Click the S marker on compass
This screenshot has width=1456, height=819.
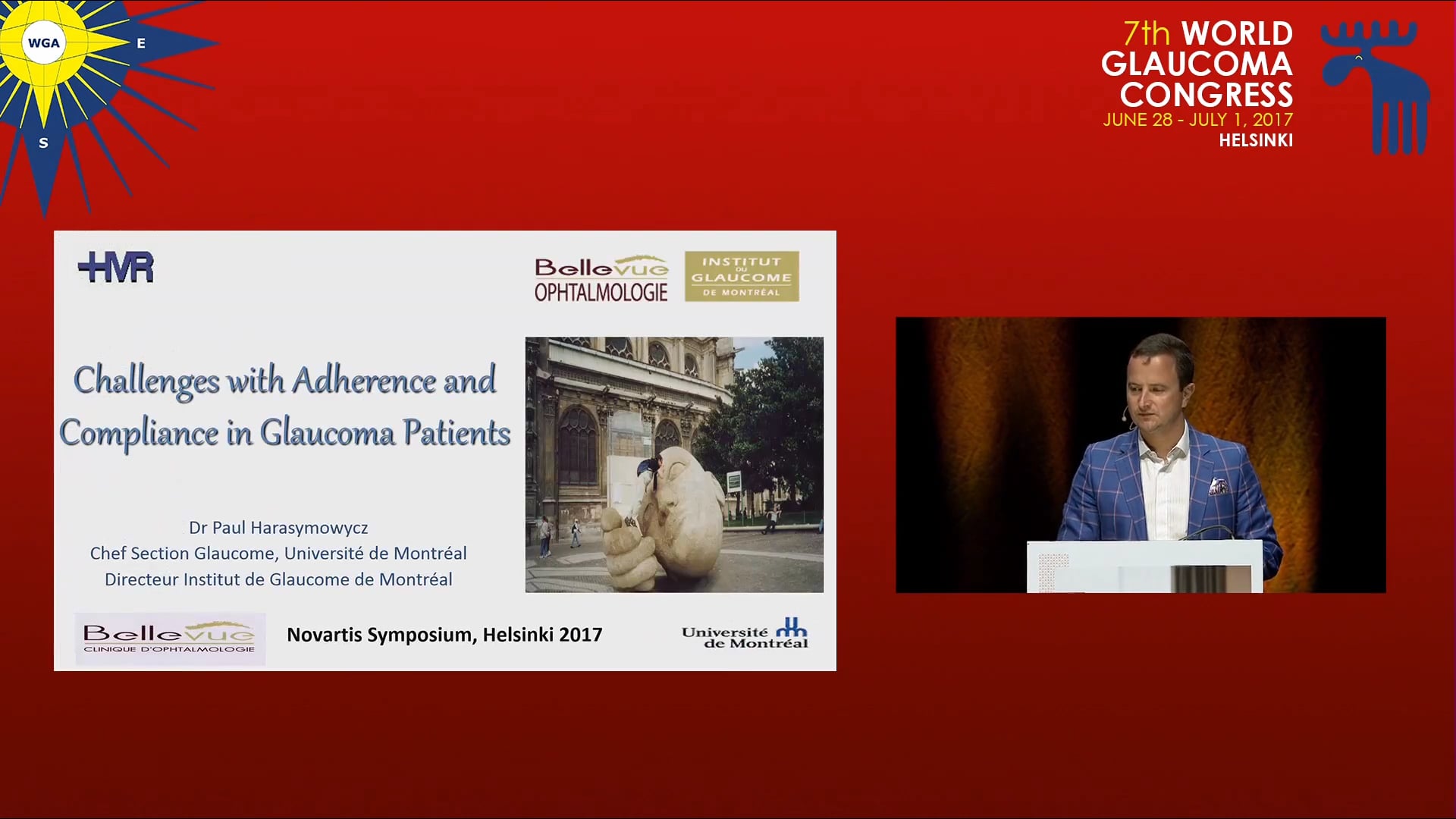point(43,143)
